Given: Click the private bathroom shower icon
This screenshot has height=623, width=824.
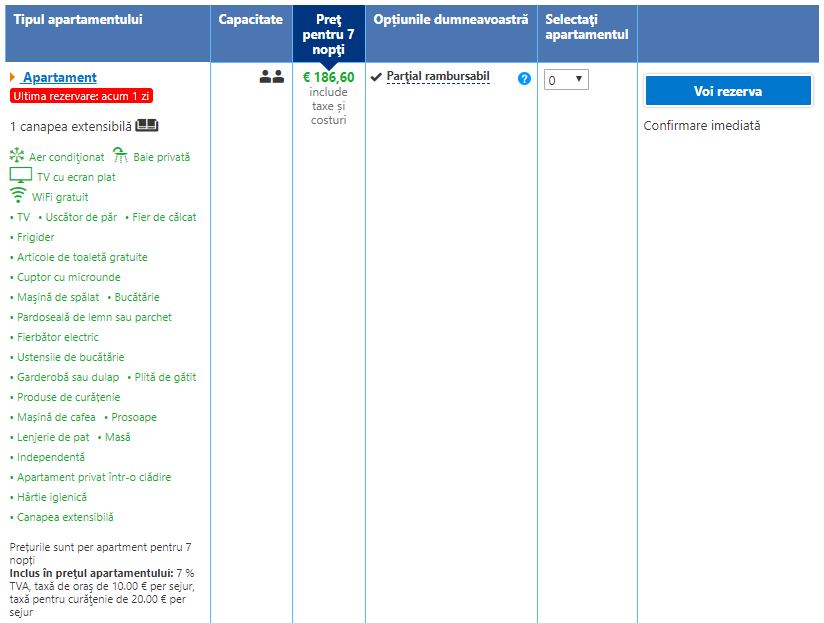Looking at the screenshot, I should (120, 155).
